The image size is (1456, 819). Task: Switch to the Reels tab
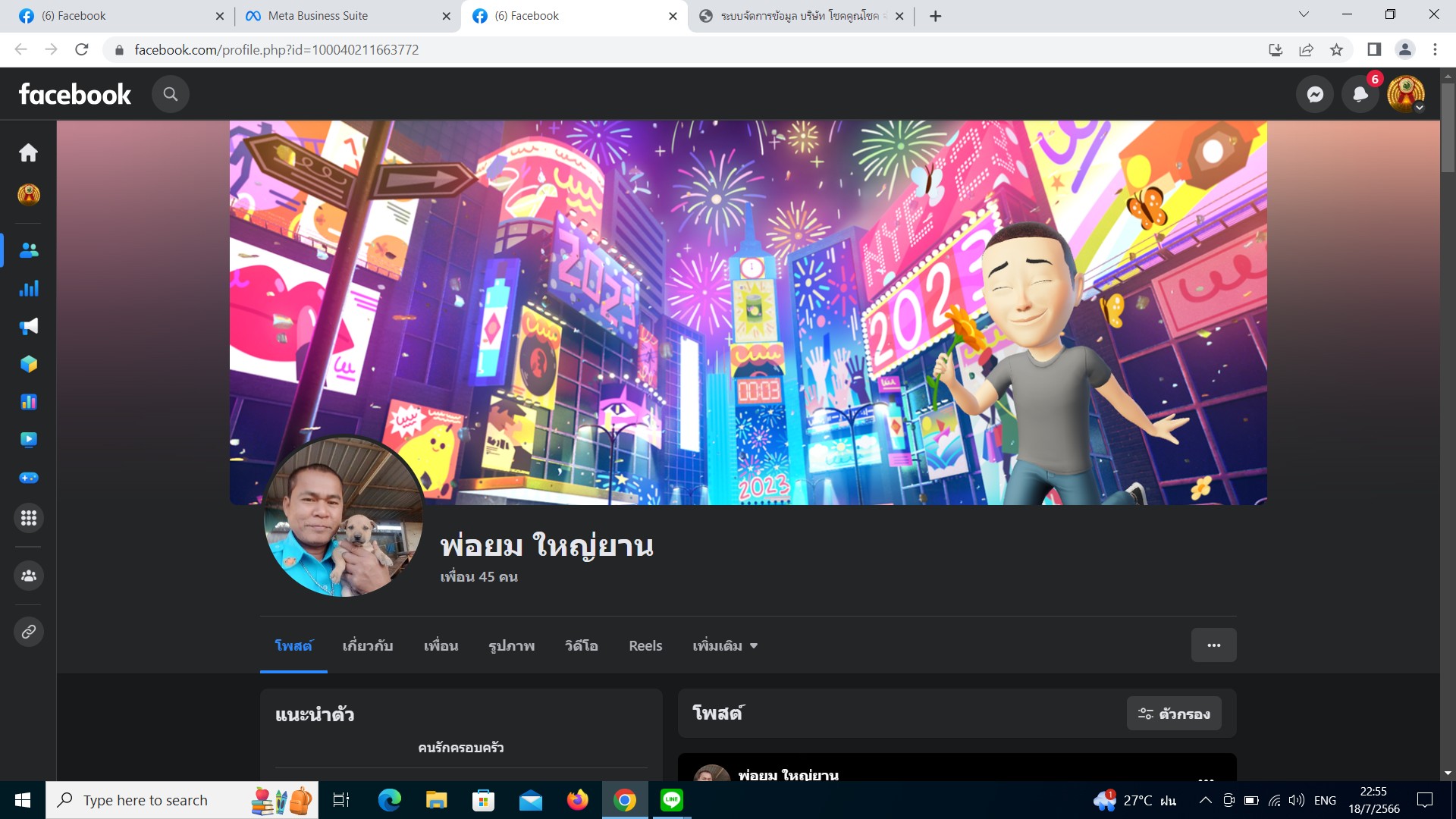(645, 646)
